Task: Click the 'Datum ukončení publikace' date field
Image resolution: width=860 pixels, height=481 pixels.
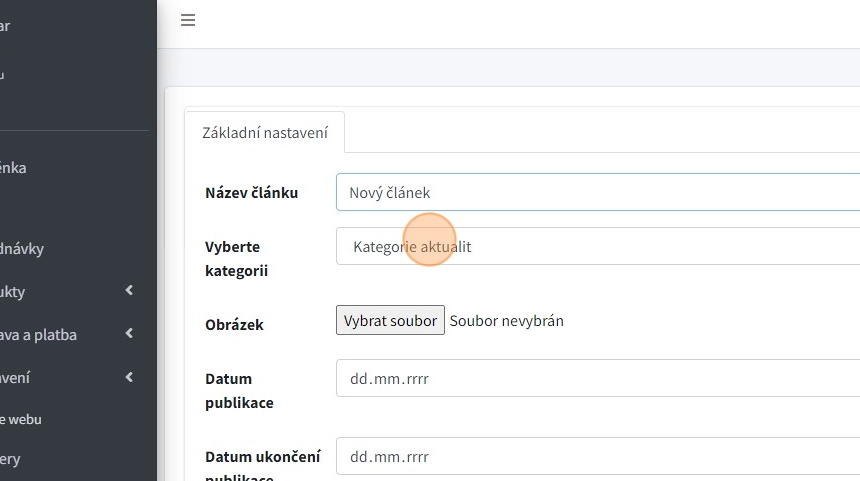Action: coord(597,457)
